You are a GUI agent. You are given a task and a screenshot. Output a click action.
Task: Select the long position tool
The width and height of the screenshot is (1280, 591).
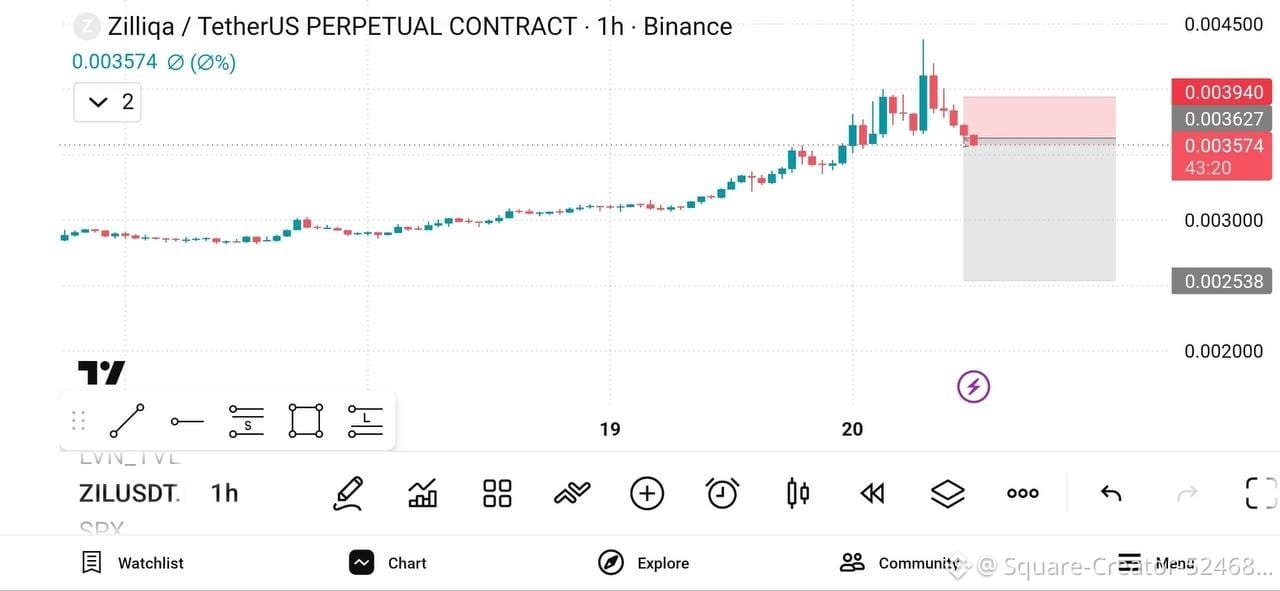pos(366,421)
